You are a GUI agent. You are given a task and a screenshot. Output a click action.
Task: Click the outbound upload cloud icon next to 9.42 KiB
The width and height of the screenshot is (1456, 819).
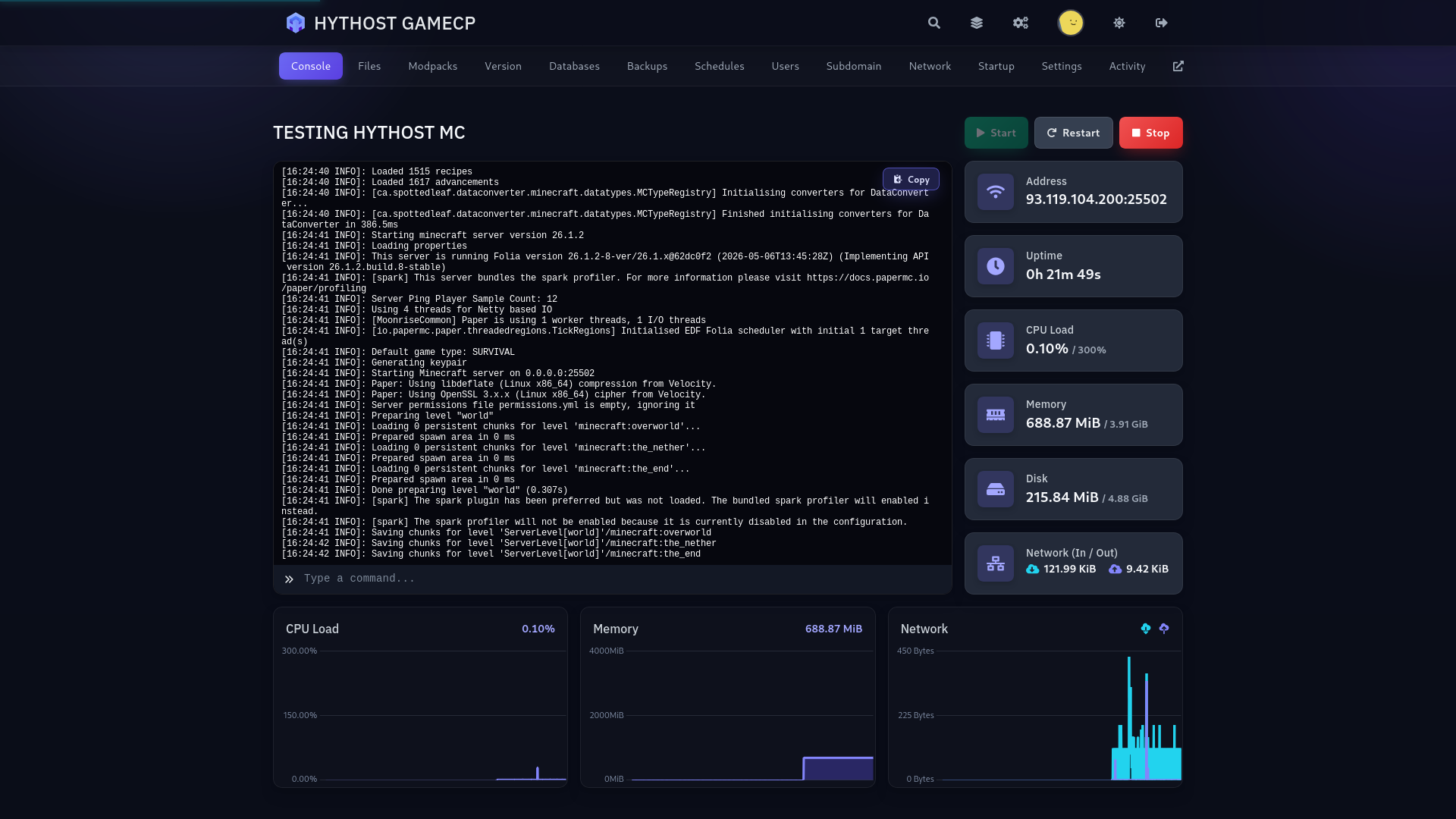tap(1116, 569)
